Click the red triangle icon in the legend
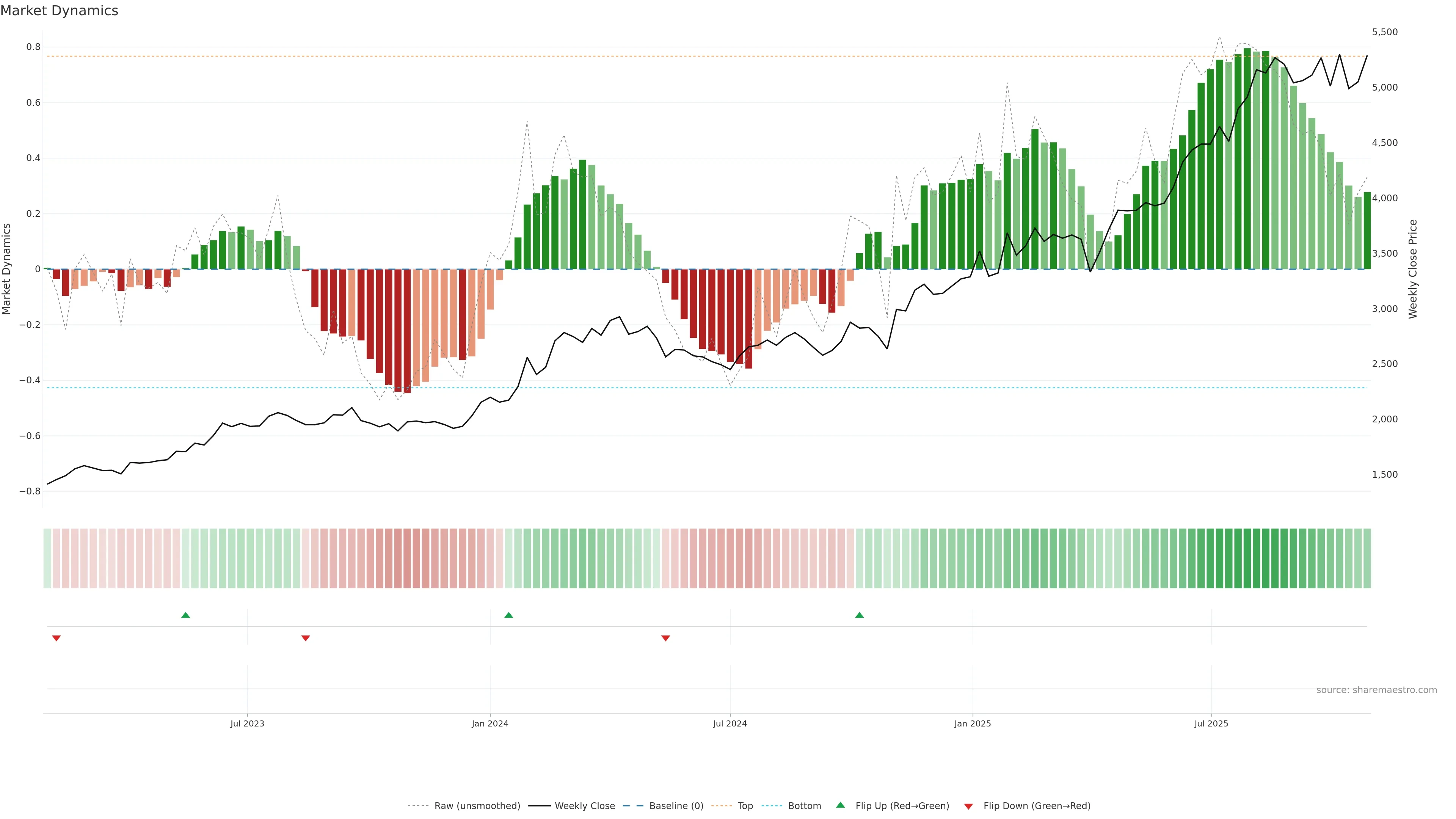 coord(968,806)
